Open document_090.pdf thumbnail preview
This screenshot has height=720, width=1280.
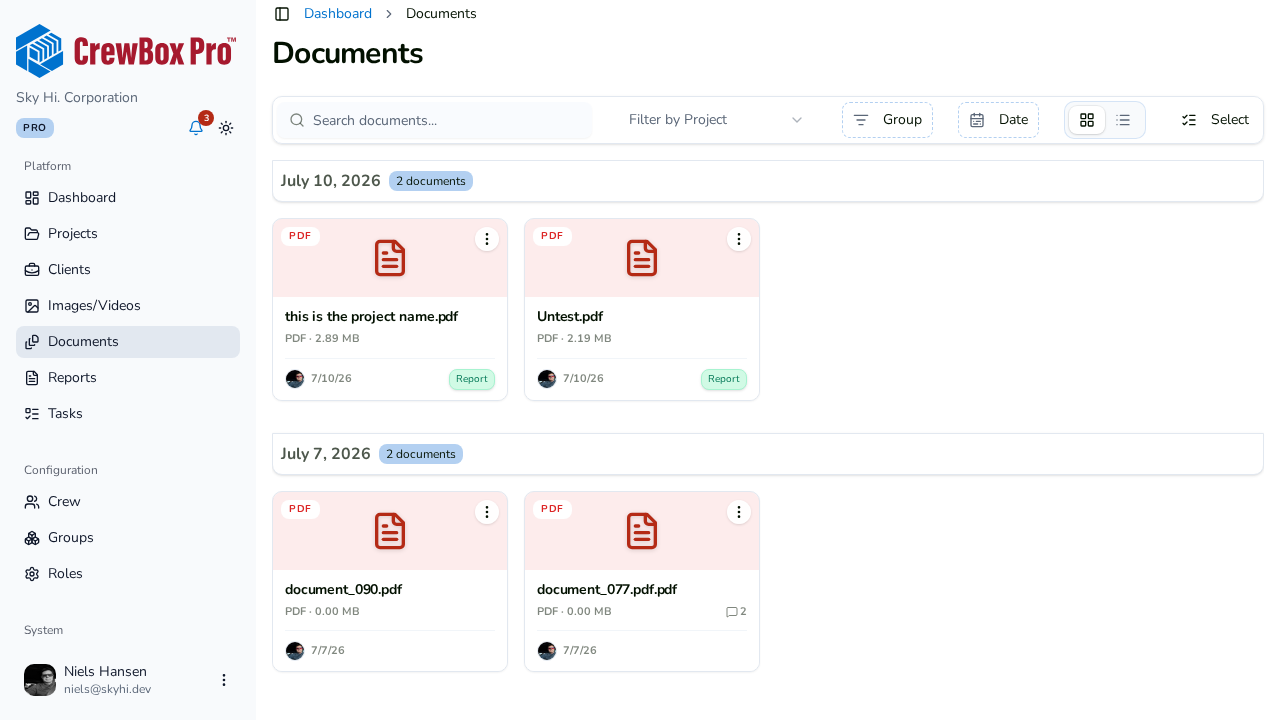click(390, 531)
